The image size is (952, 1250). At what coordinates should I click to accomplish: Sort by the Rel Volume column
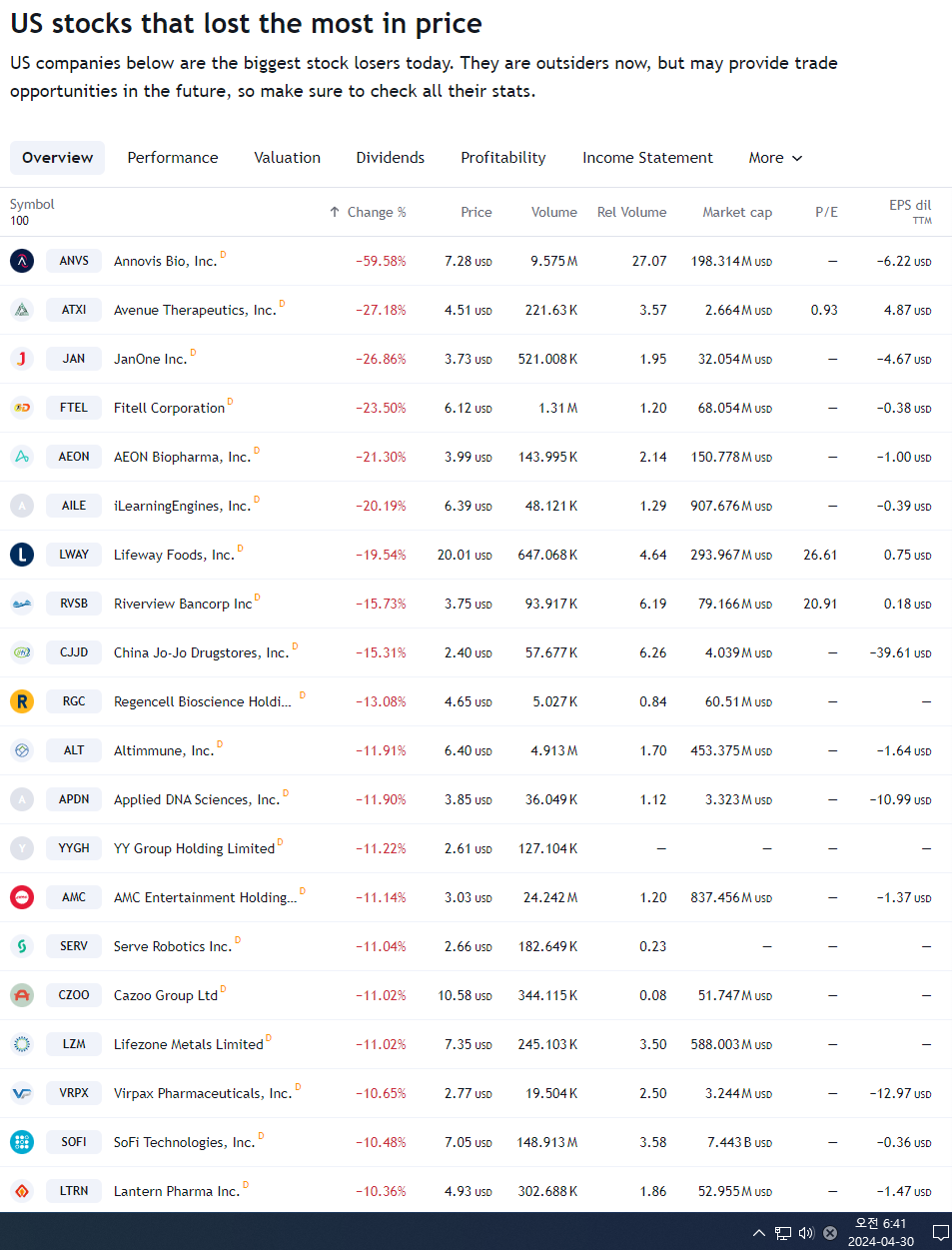coord(631,212)
